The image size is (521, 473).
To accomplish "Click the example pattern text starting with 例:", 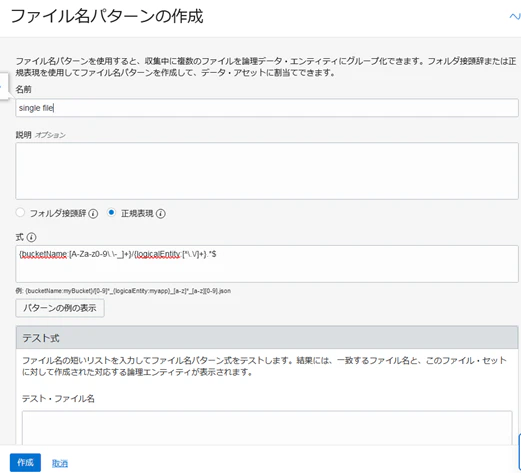I will click(123, 291).
